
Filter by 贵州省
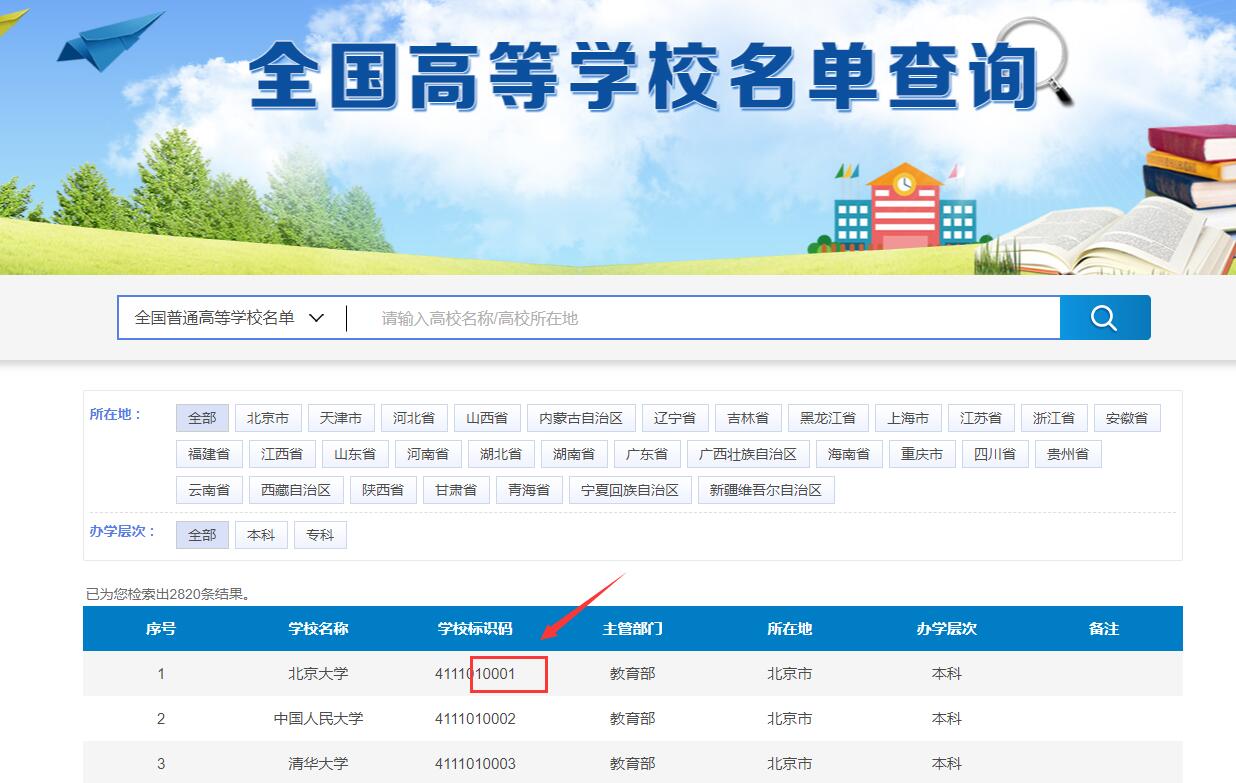1068,454
